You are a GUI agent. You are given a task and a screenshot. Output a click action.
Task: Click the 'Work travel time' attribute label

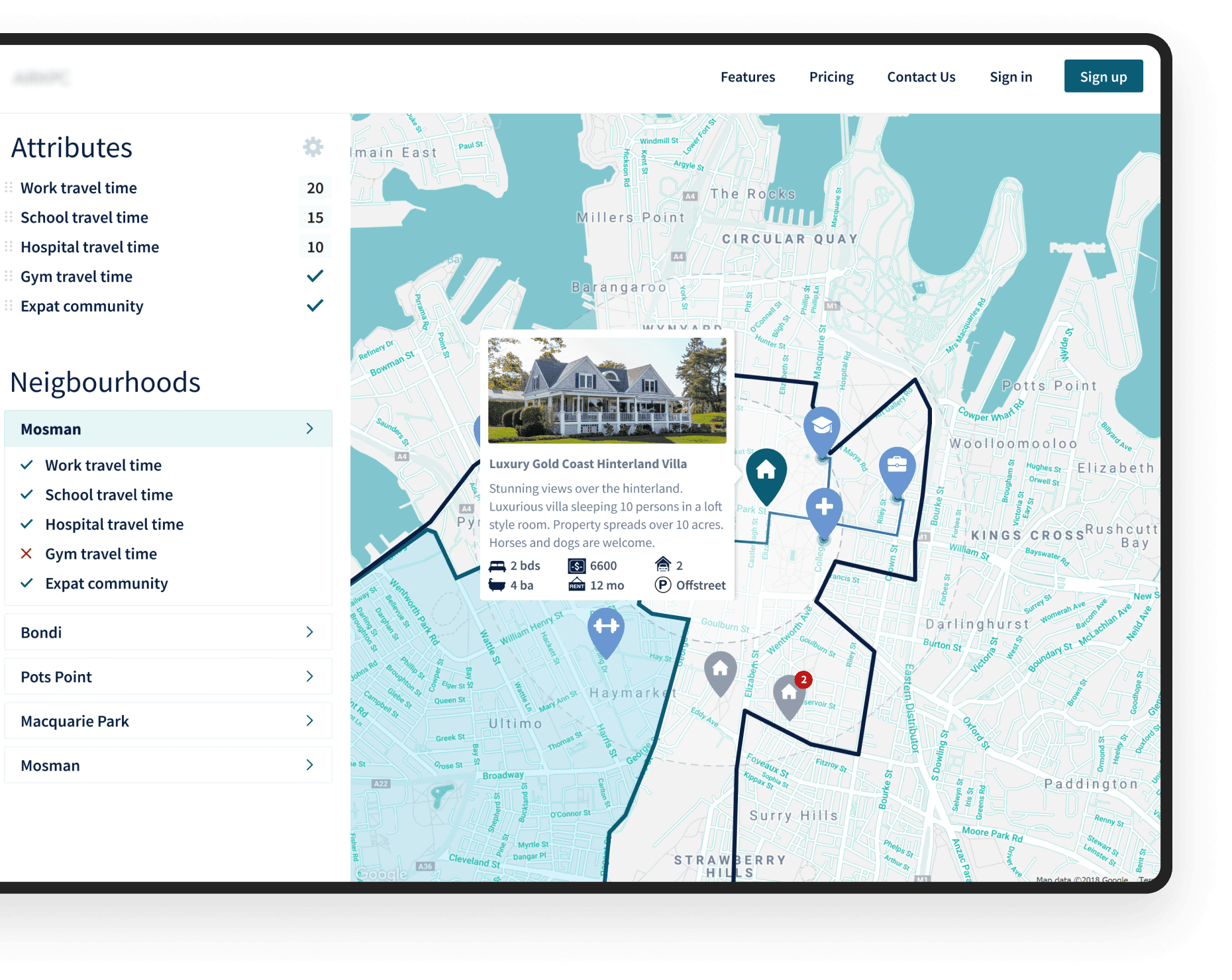point(79,188)
